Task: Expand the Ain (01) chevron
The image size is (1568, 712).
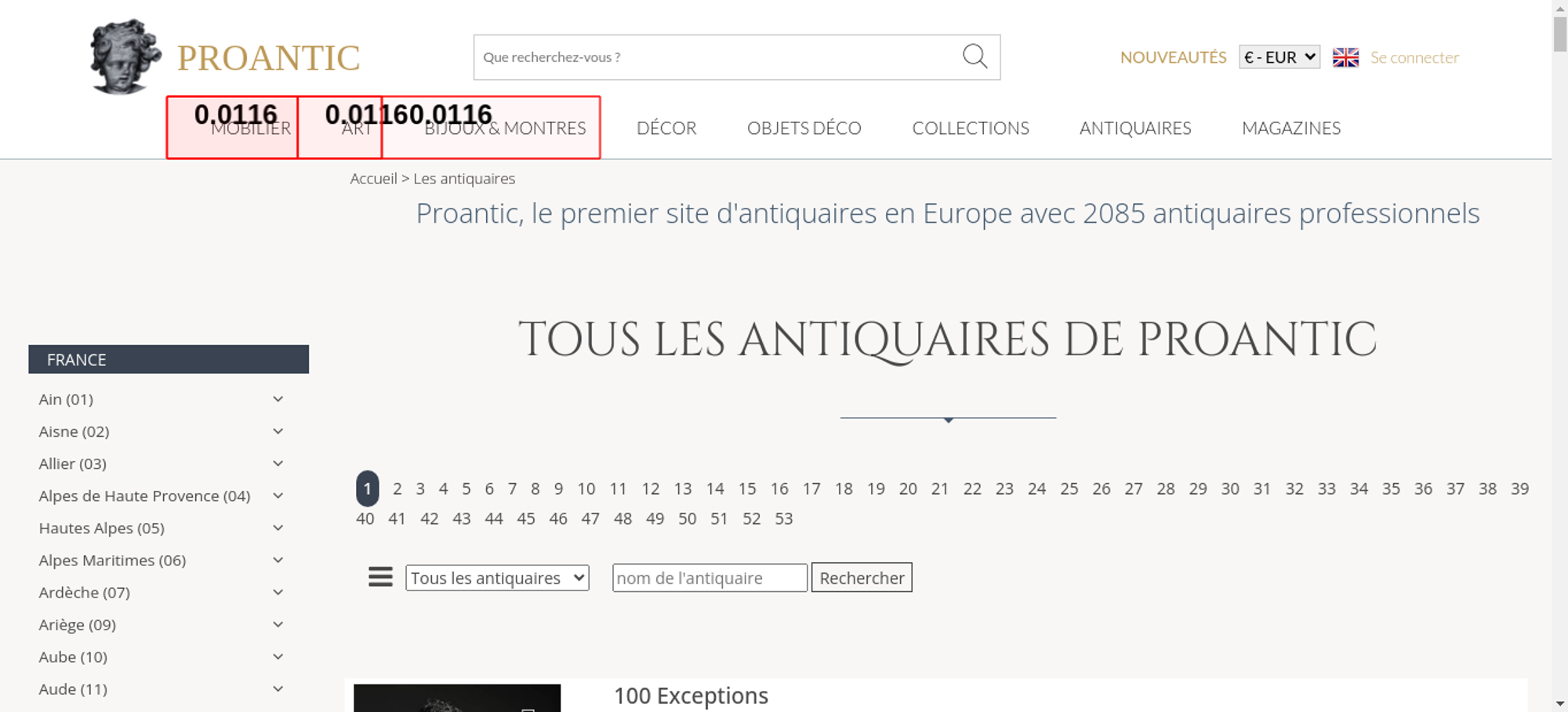Action: [x=278, y=399]
